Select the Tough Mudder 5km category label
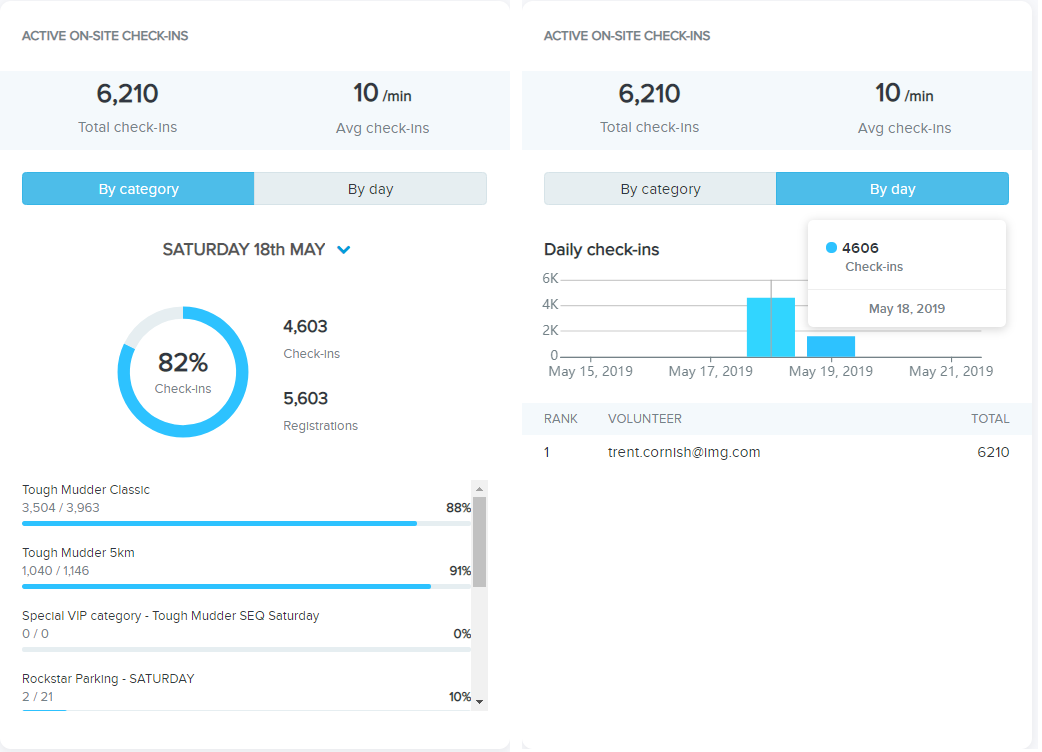The image size is (1042, 752). pos(78,553)
